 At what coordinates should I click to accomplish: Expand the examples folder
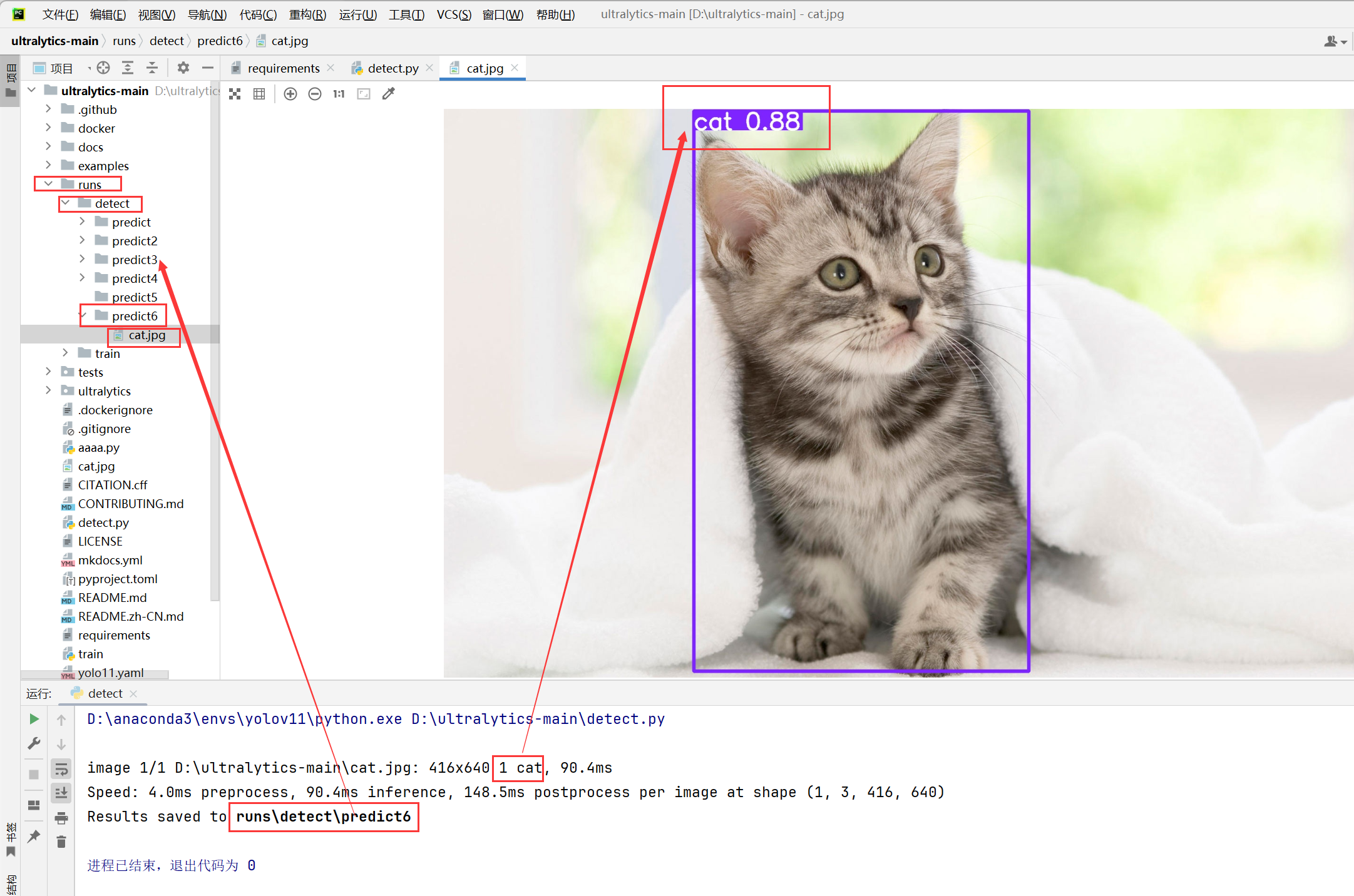(48, 165)
